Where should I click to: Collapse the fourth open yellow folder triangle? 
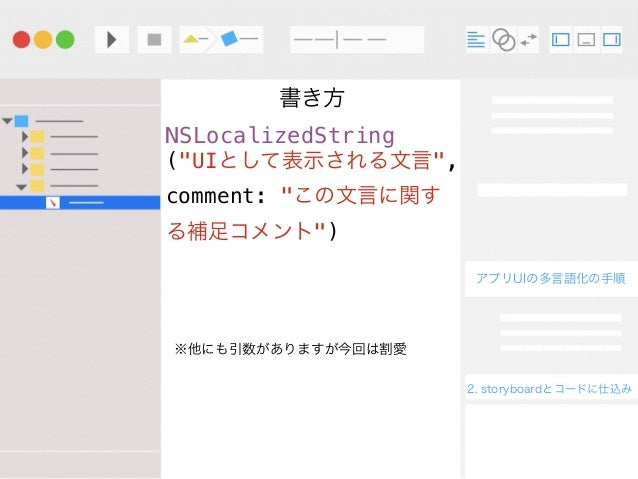pyautogui.click(x=21, y=187)
